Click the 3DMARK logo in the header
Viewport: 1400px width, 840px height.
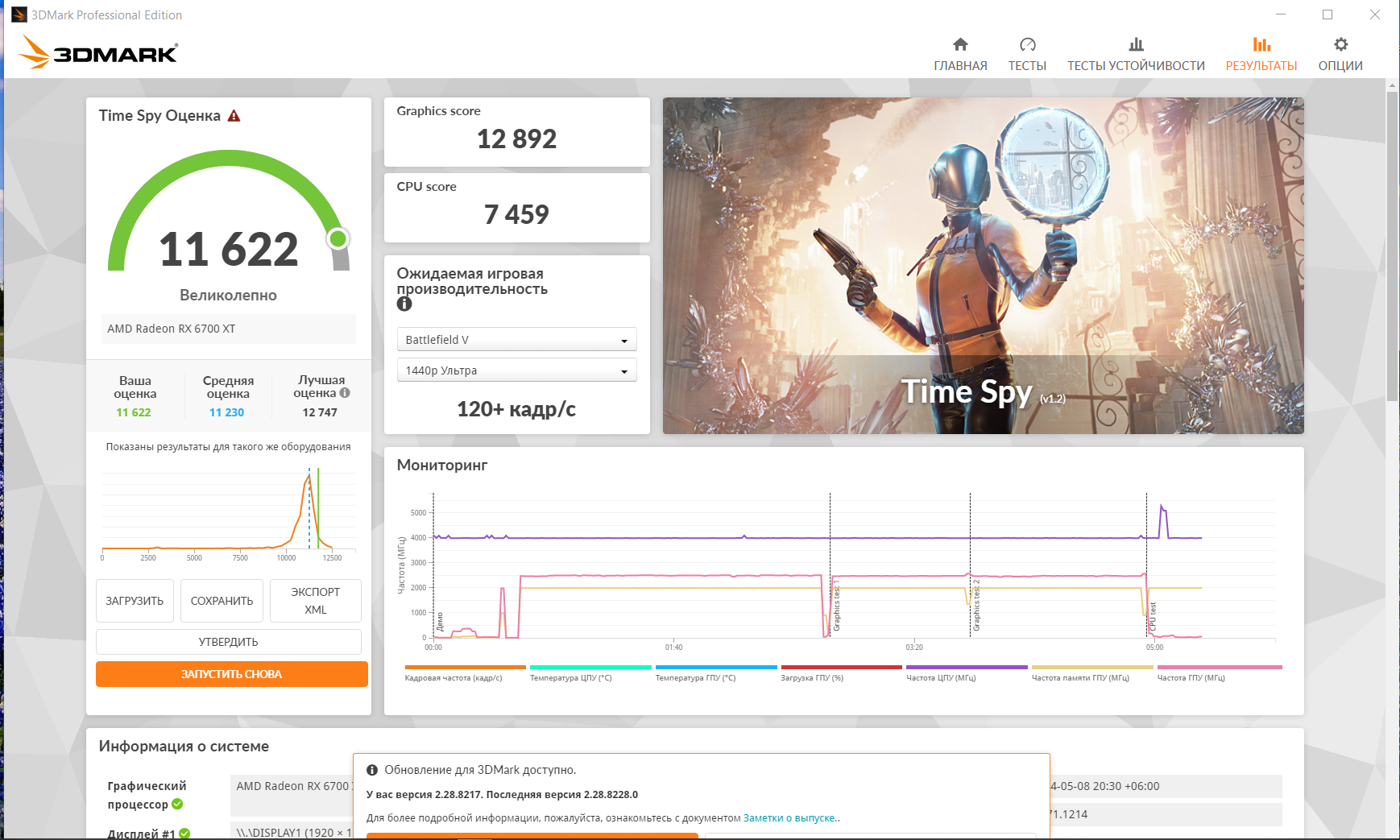point(98,52)
